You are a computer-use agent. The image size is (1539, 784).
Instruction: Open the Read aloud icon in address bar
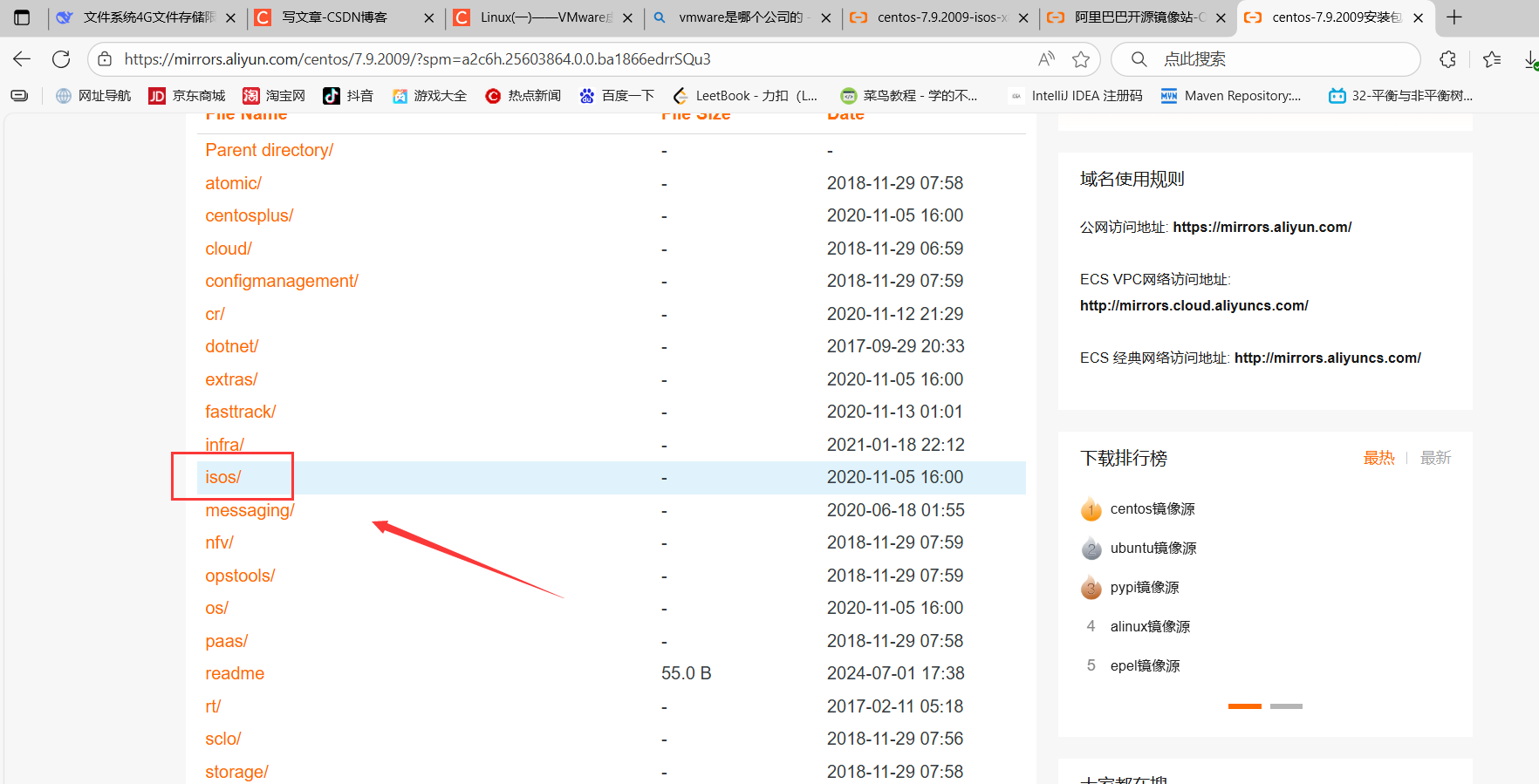pyautogui.click(x=1046, y=59)
